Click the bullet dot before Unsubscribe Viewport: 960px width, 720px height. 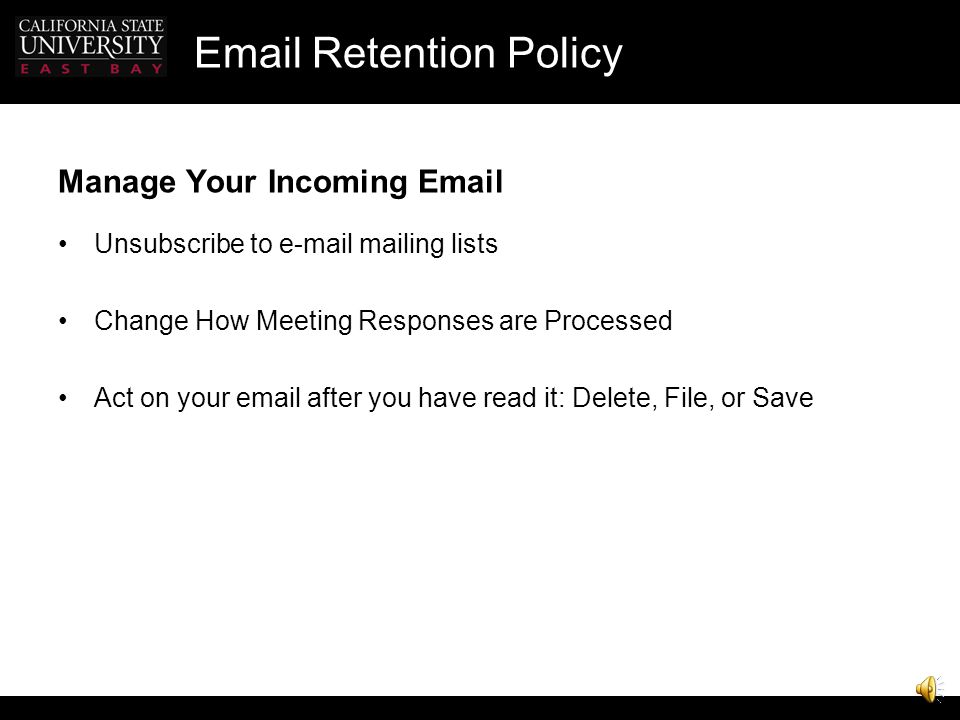[x=63, y=244]
